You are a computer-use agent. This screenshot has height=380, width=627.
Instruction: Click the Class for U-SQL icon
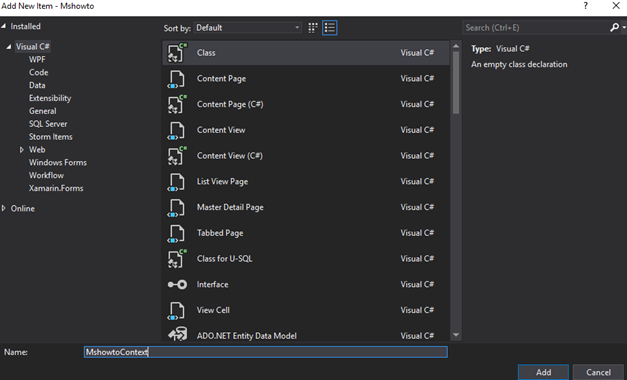pos(177,259)
